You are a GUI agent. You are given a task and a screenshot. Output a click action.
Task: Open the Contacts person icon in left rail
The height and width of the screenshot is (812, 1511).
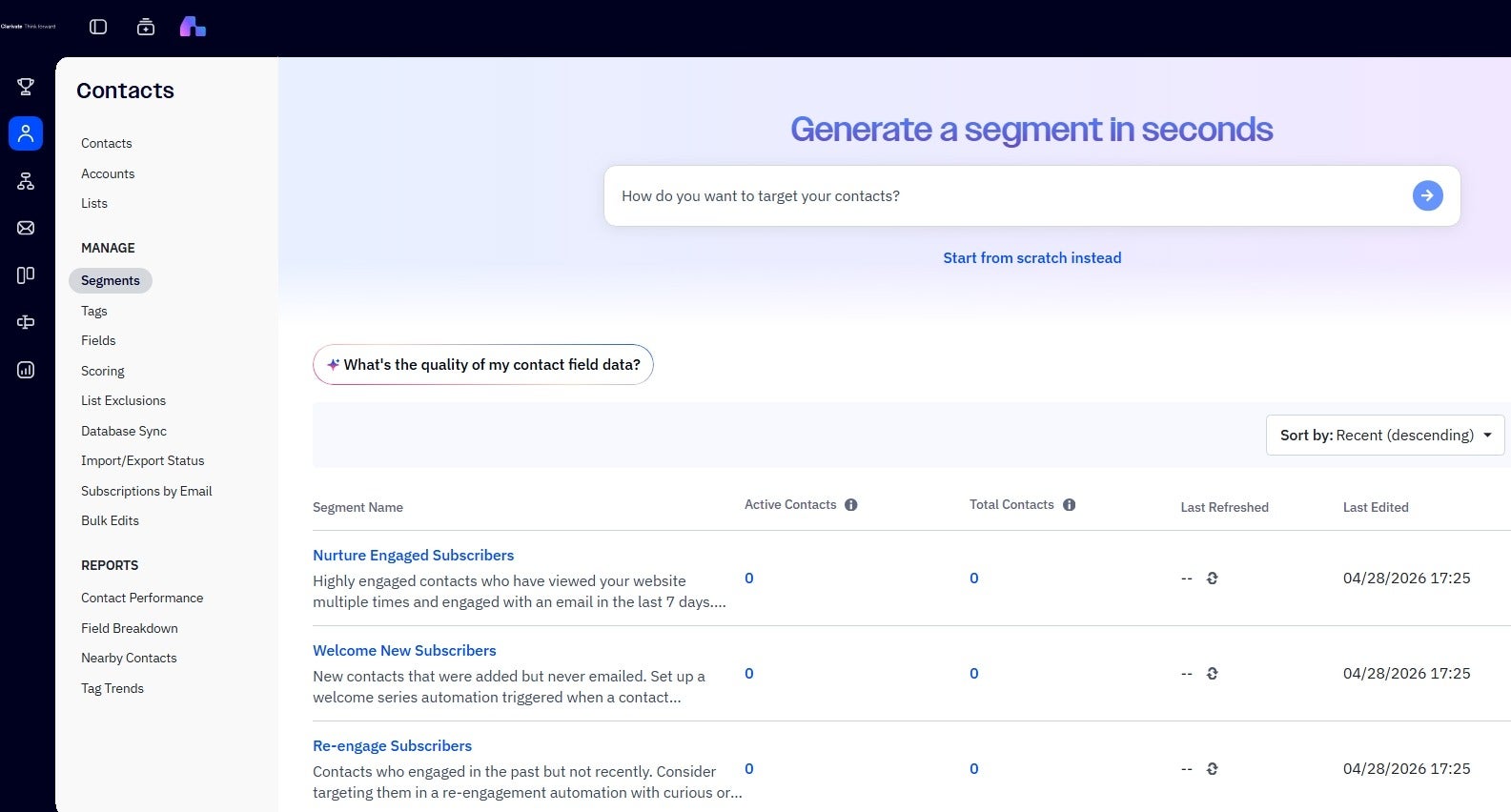pos(26,133)
